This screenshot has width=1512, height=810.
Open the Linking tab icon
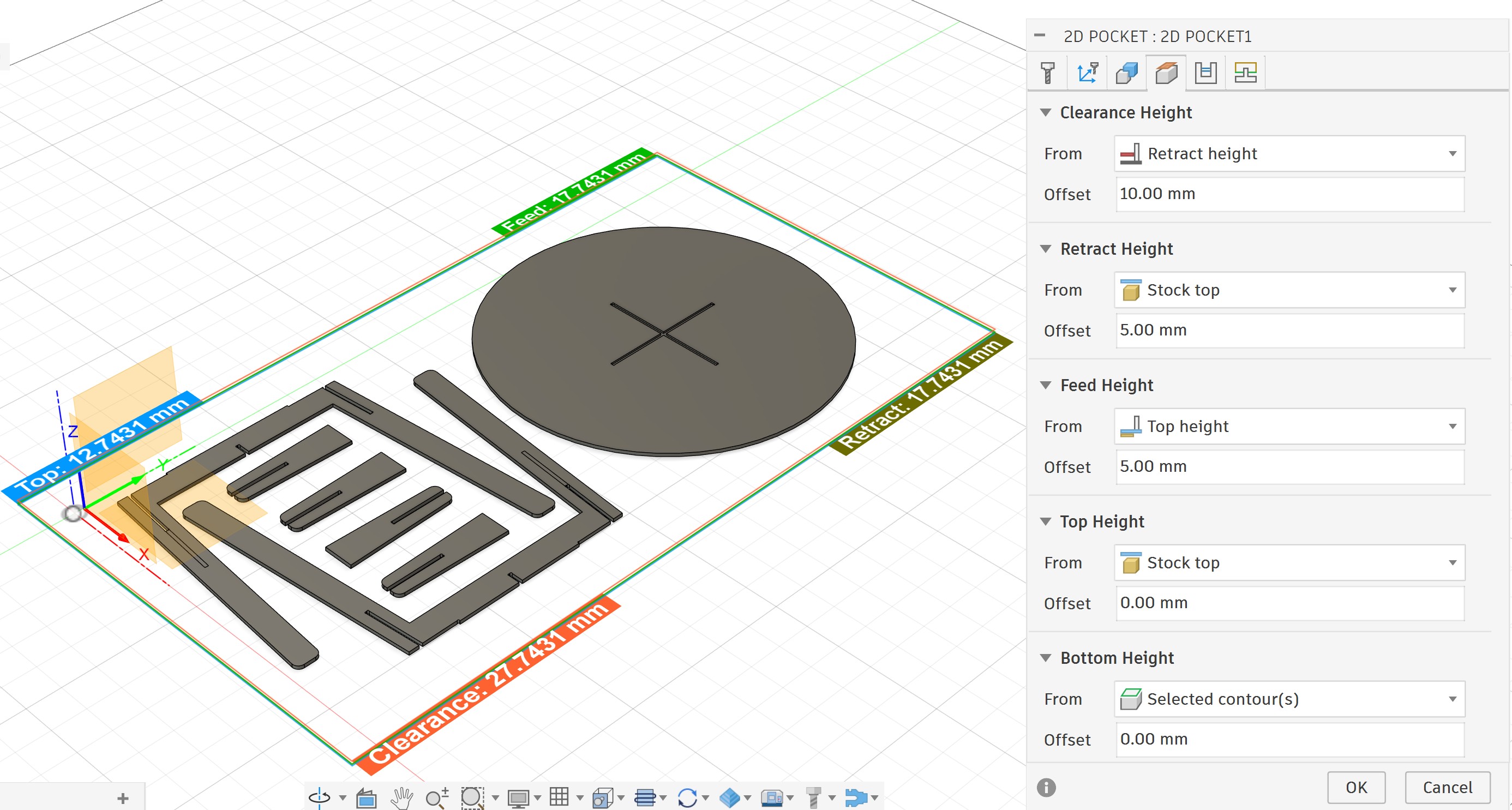(1245, 73)
